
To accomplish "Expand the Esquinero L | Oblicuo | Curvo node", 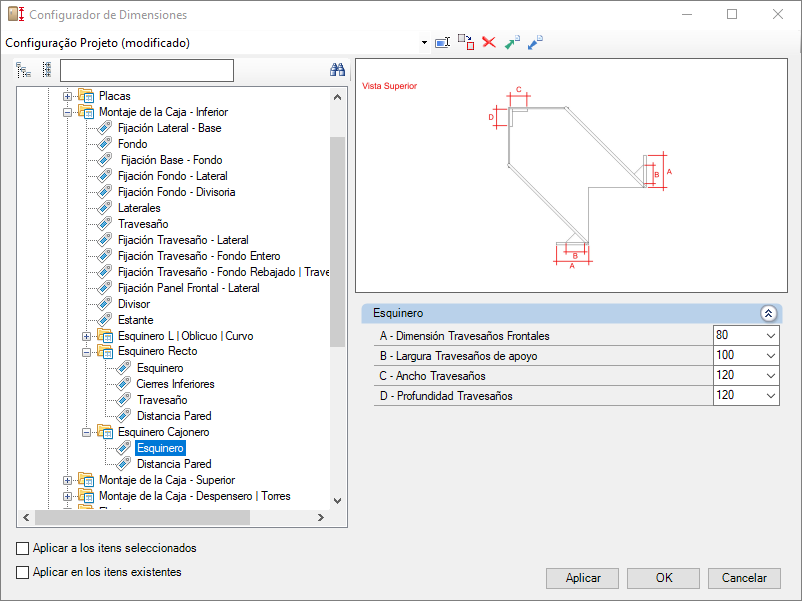I will [x=86, y=336].
